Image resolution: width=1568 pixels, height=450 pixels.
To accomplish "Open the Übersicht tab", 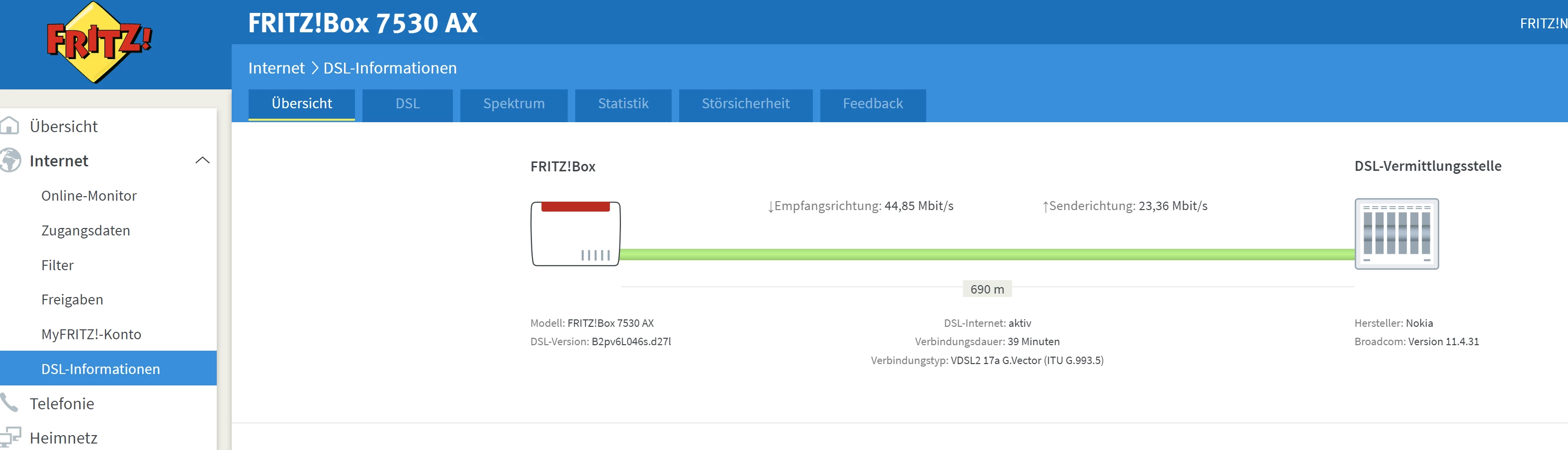I will (x=301, y=105).
